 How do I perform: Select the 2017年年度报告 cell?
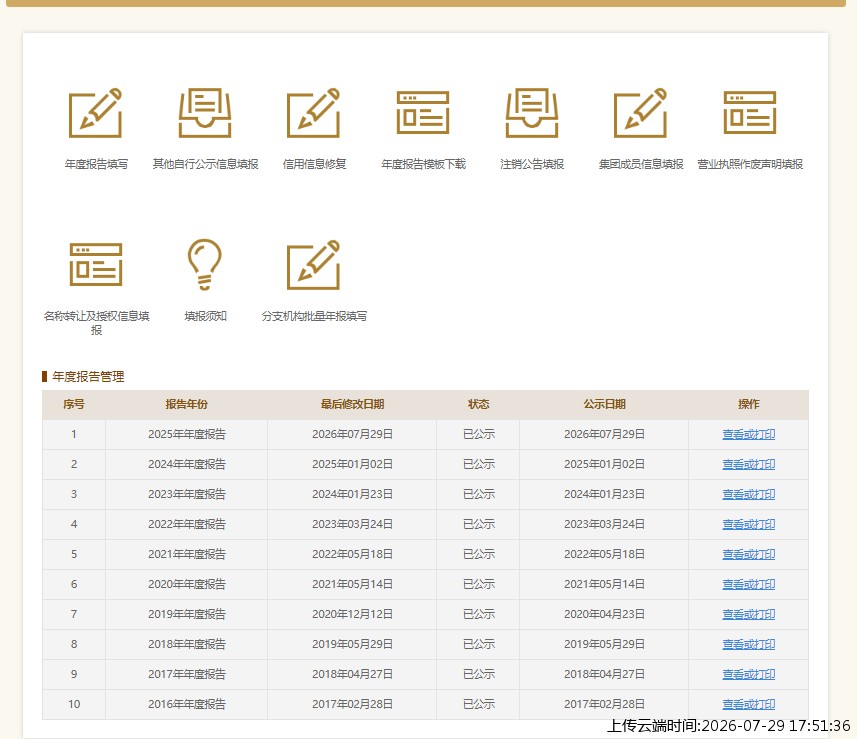(x=186, y=675)
